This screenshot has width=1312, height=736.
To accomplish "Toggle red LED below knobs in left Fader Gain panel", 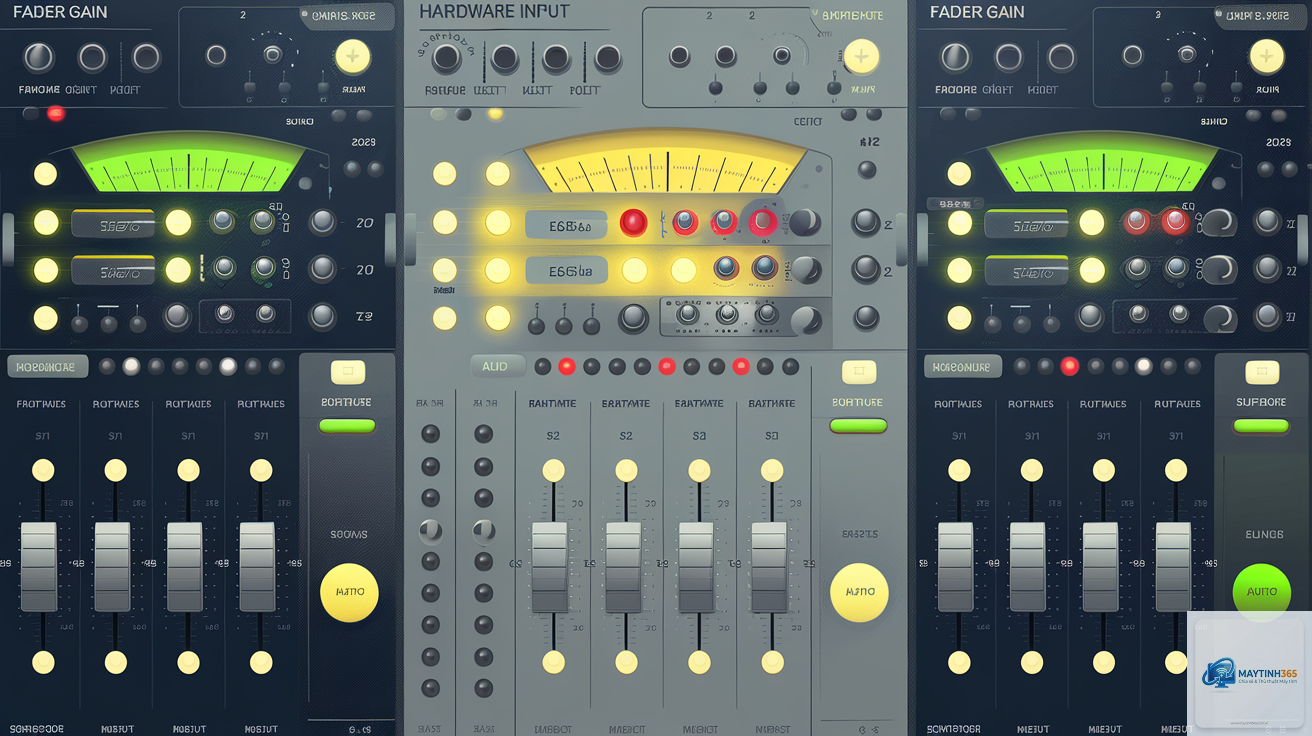I will pyautogui.click(x=56, y=113).
